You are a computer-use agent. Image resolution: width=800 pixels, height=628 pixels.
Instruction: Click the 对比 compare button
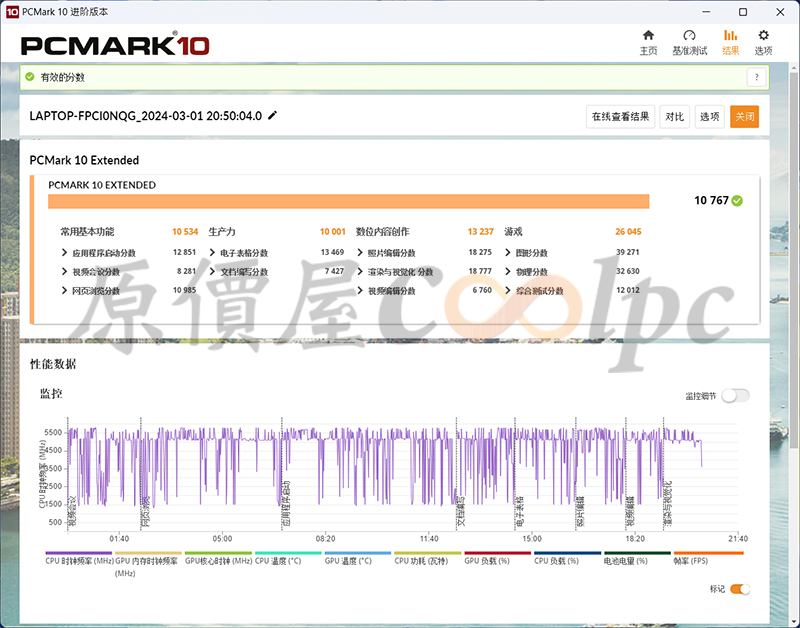(674, 117)
